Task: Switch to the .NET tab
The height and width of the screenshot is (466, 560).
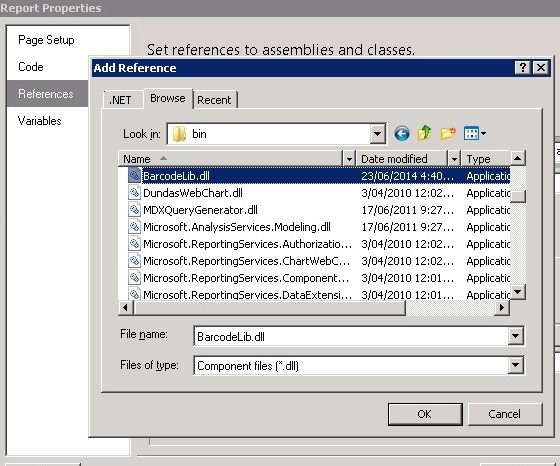Action: (x=120, y=100)
